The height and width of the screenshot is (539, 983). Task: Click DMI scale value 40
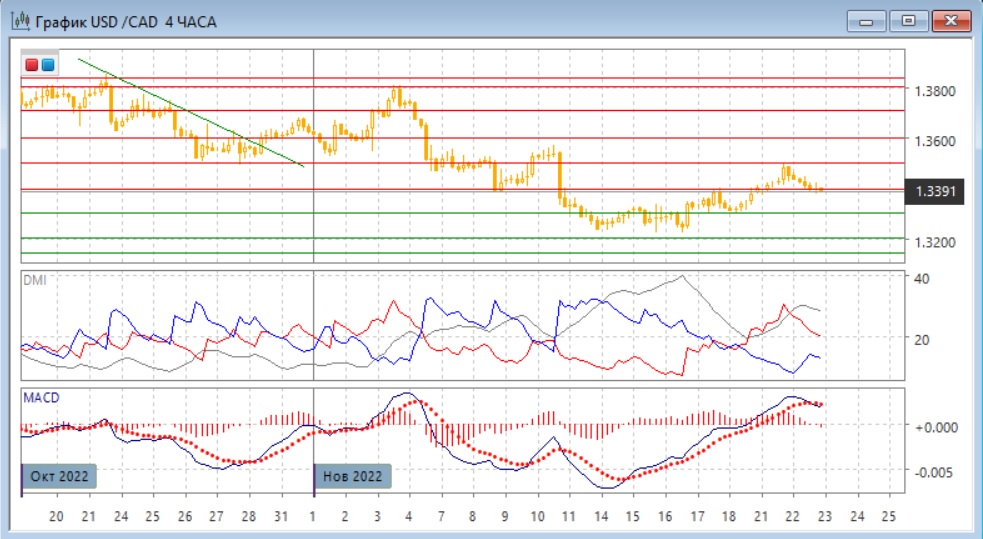click(922, 279)
